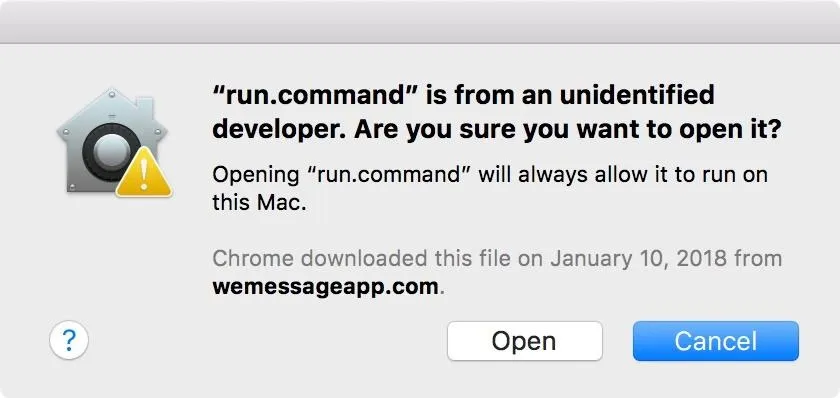This screenshot has width=840, height=398.
Task: Click the Gatekeeper house security icon
Action: [x=114, y=142]
